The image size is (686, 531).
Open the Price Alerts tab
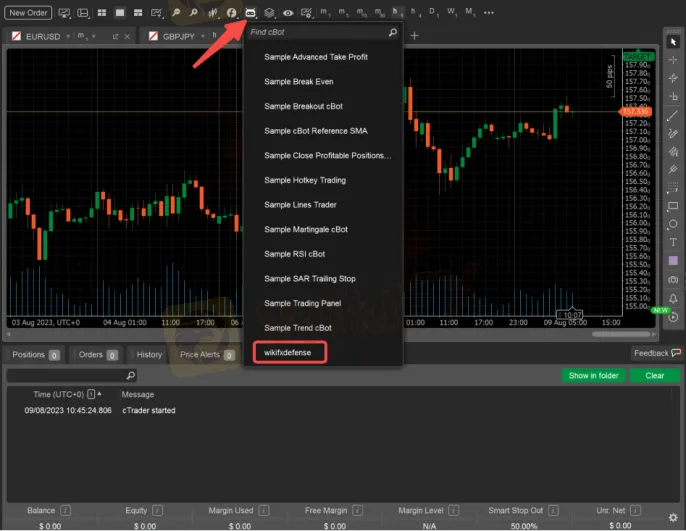point(199,354)
